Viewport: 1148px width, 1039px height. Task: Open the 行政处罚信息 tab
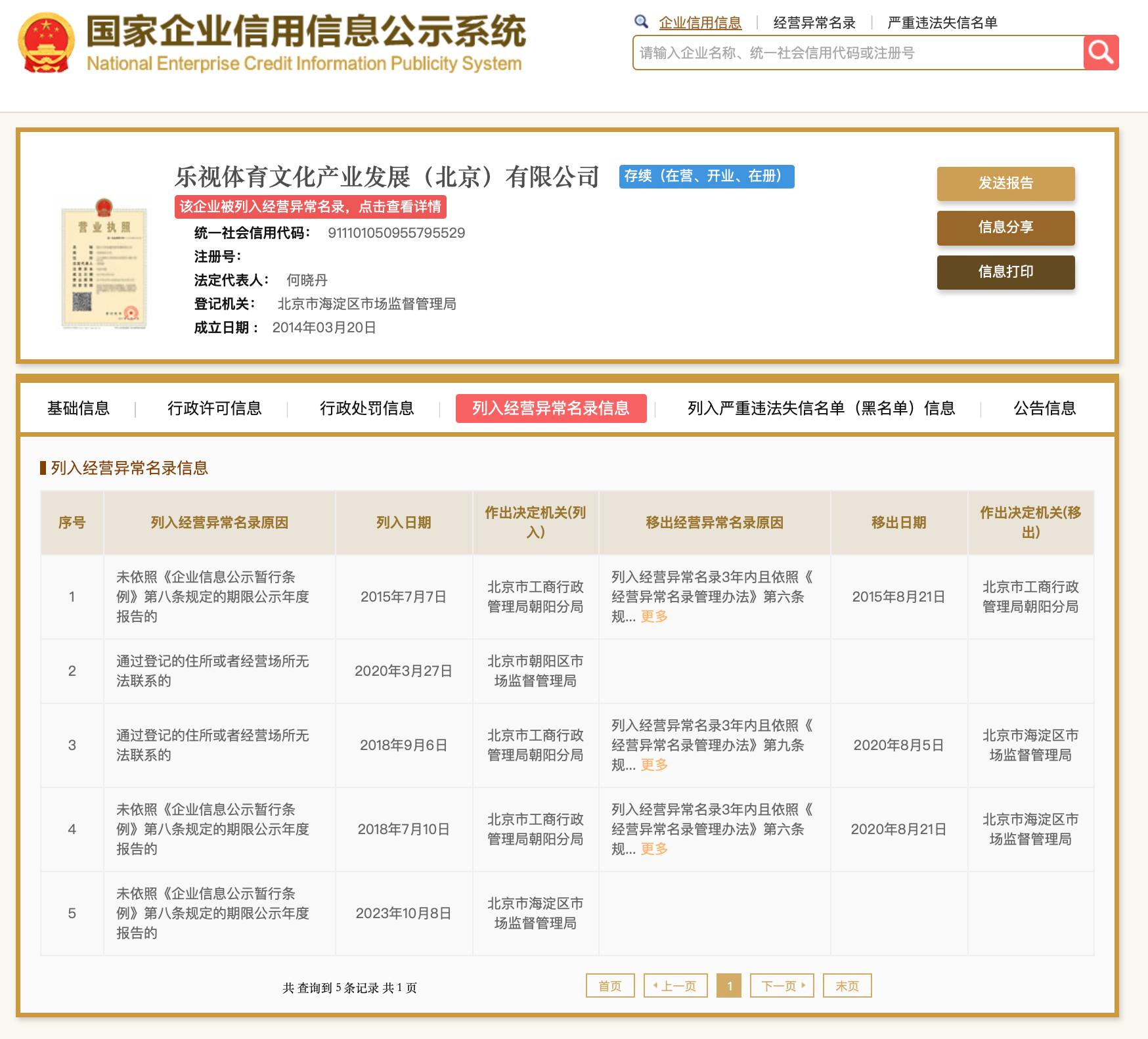pyautogui.click(x=366, y=409)
